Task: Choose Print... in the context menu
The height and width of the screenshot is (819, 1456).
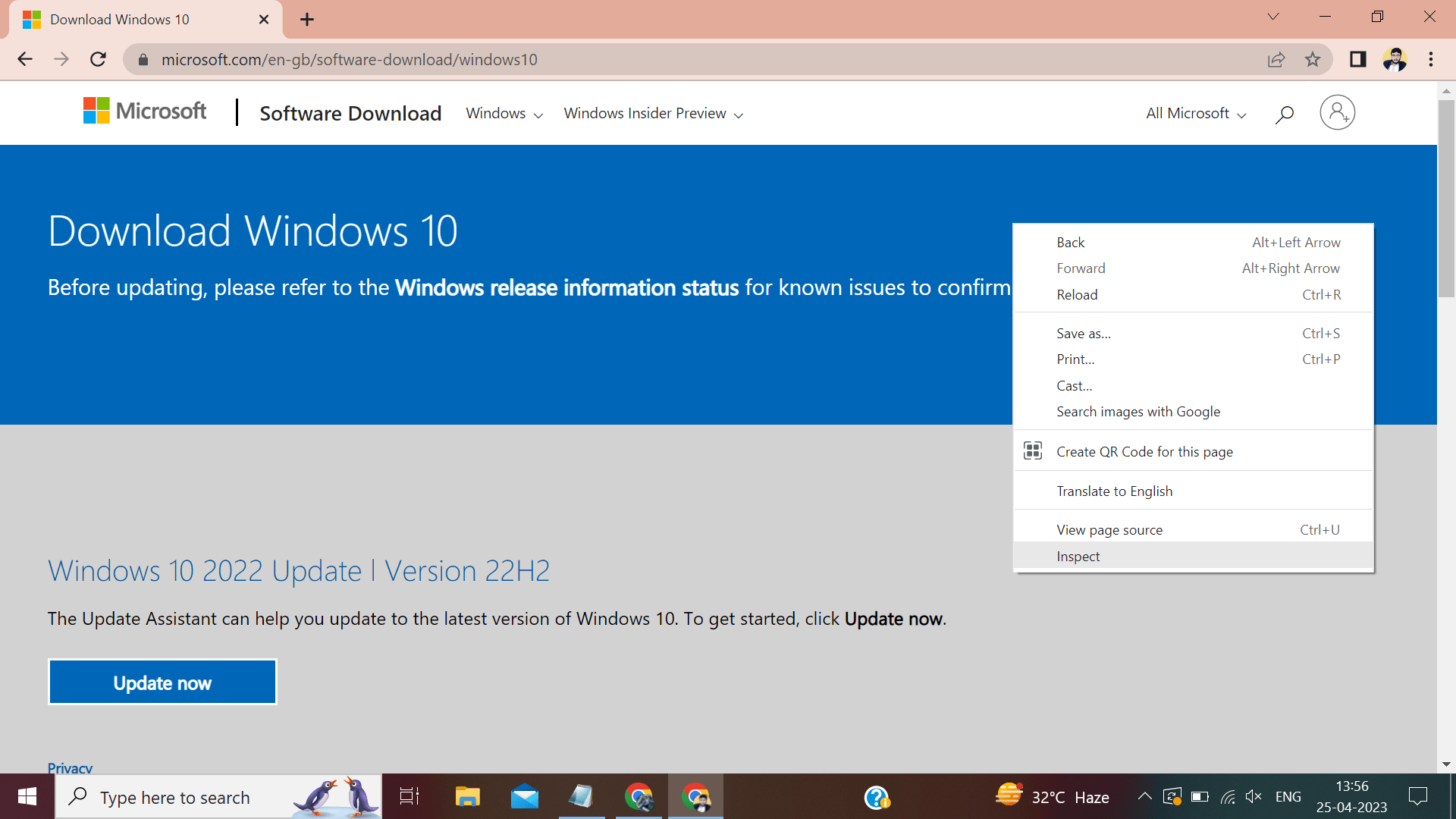Action: click(1193, 359)
